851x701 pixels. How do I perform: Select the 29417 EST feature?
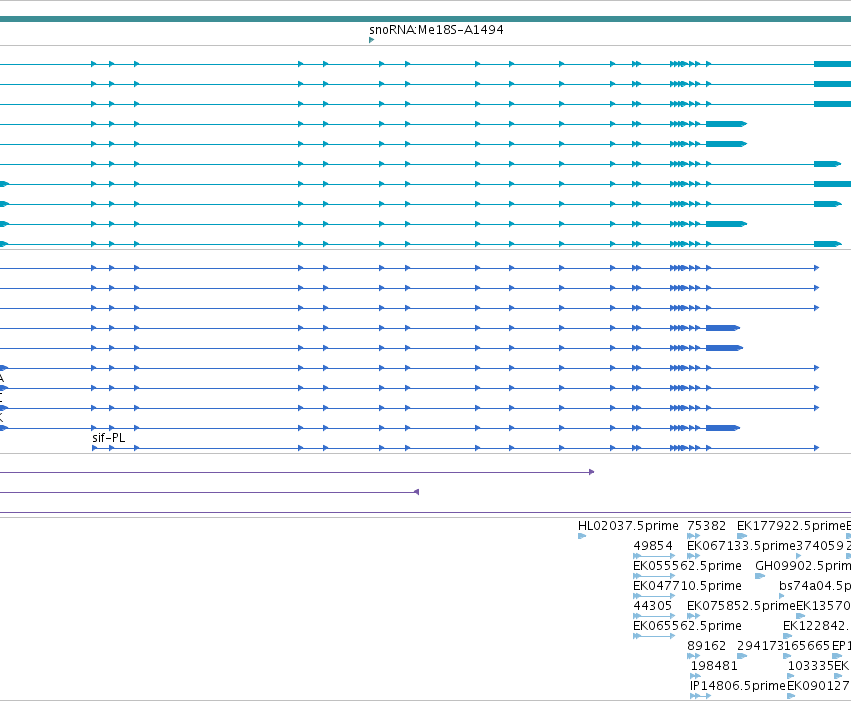click(742, 656)
